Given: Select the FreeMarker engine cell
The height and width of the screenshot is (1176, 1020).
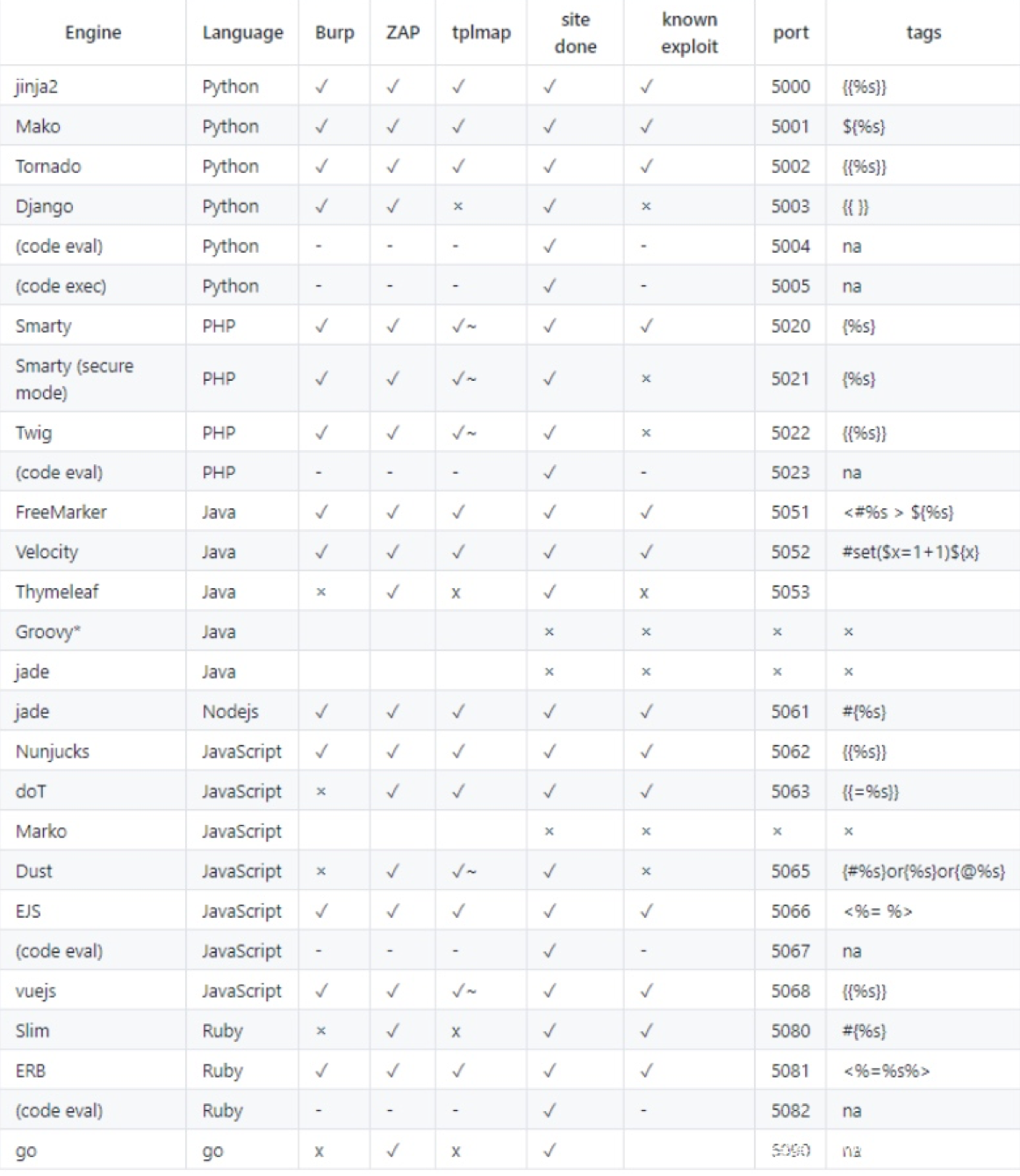Looking at the screenshot, I should [61, 513].
